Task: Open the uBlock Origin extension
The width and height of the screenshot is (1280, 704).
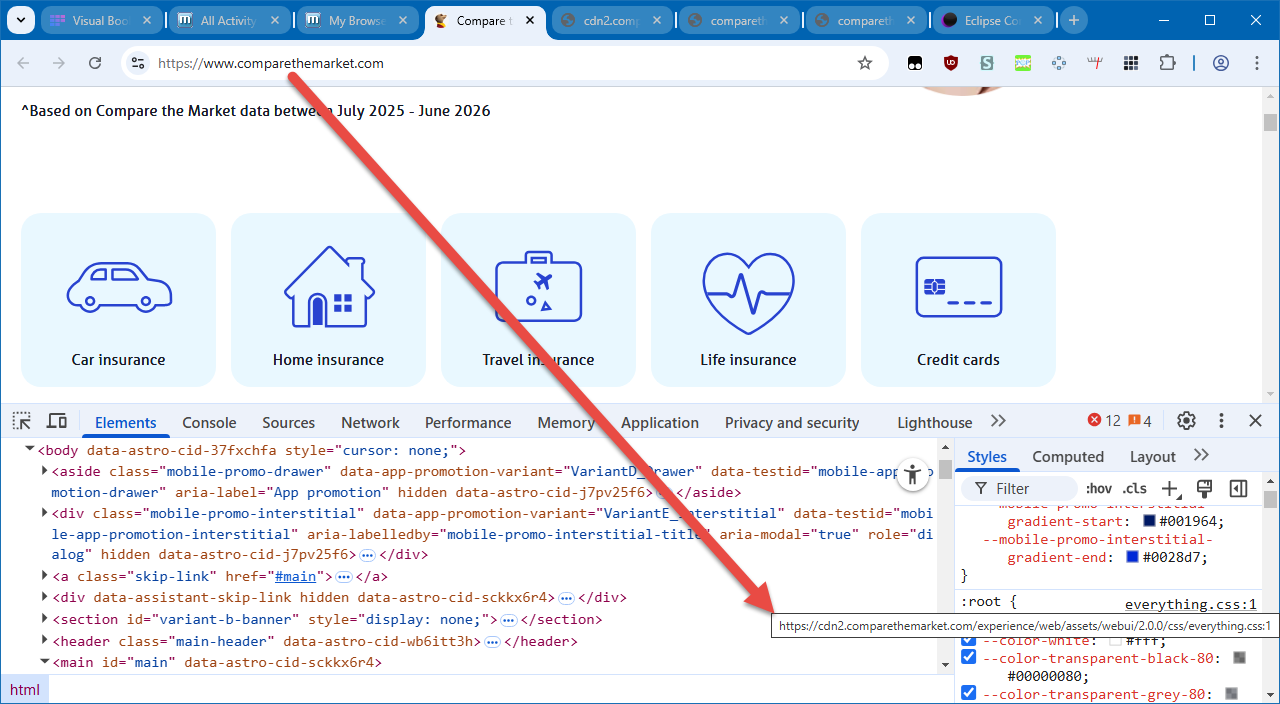Action: pos(951,63)
